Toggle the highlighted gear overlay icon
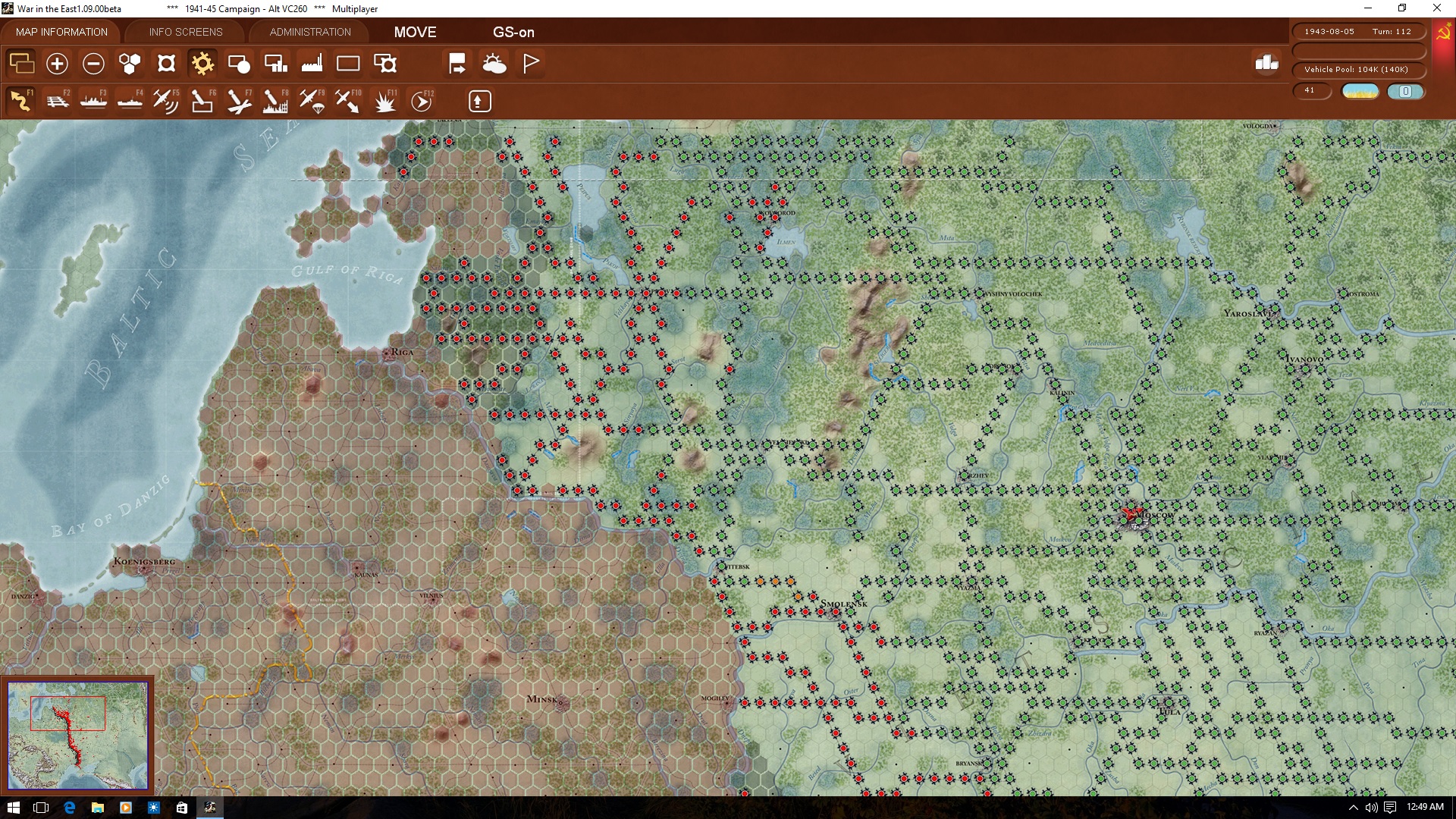 [x=202, y=64]
